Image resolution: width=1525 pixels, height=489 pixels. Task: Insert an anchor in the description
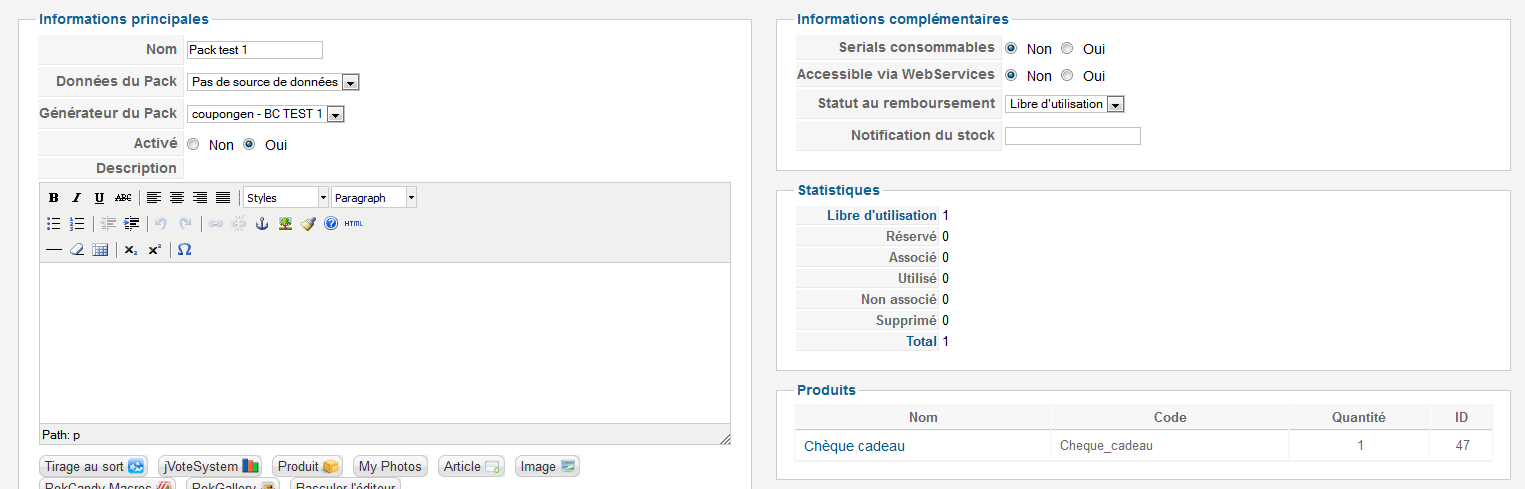263,224
